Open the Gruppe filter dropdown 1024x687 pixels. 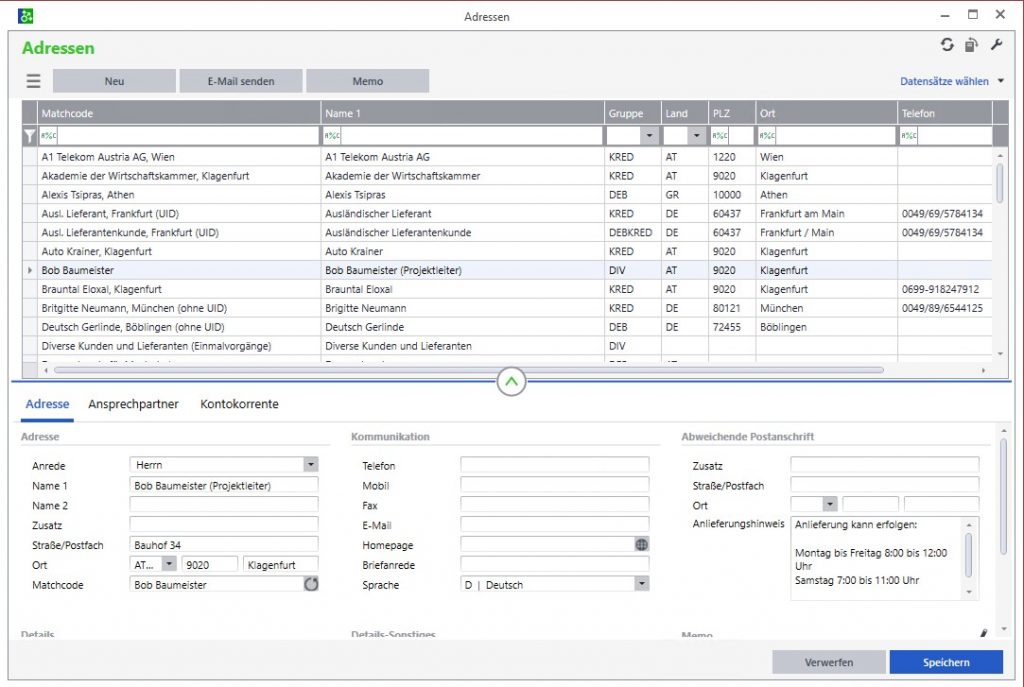click(649, 136)
